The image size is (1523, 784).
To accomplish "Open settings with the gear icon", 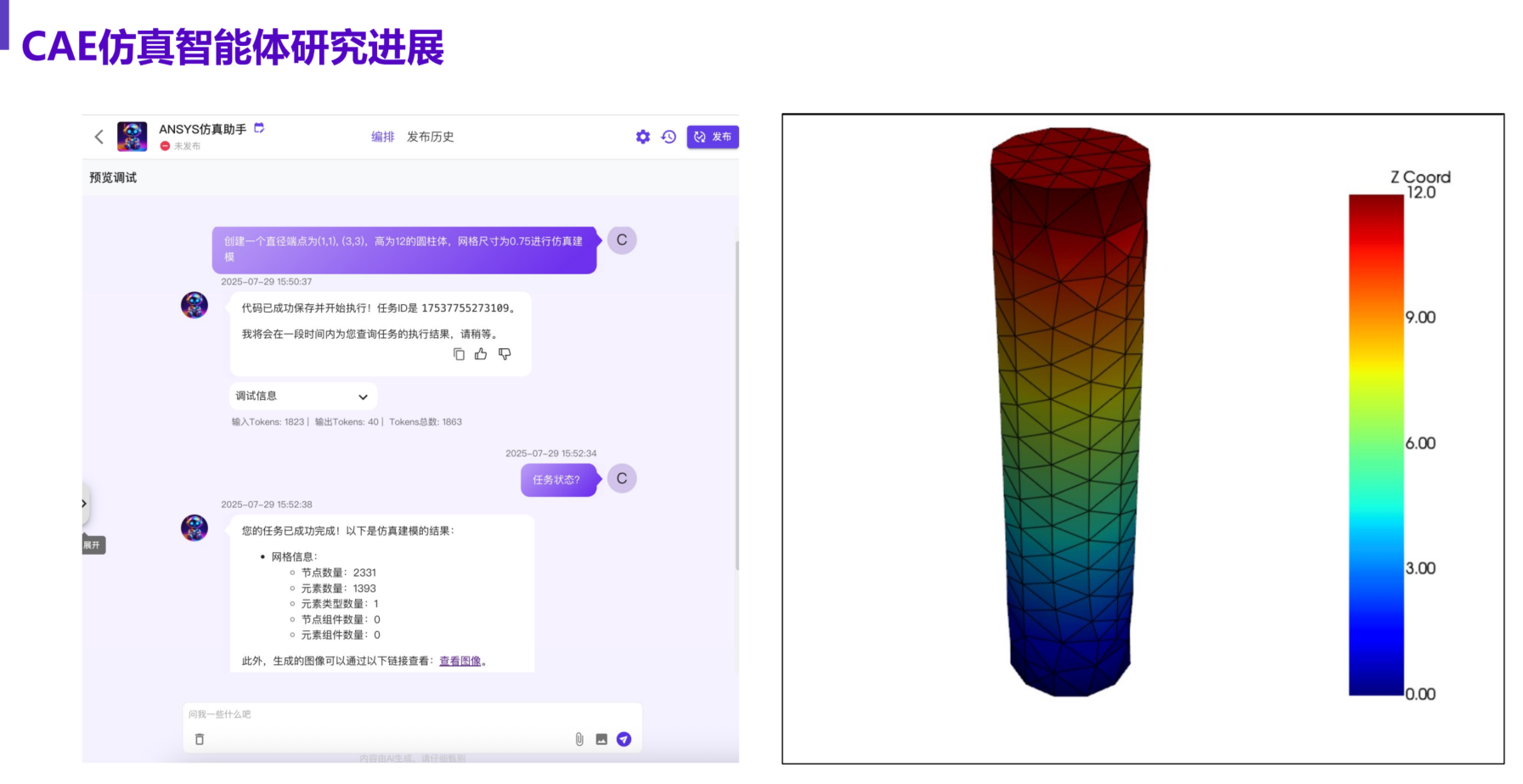I will tap(643, 137).
